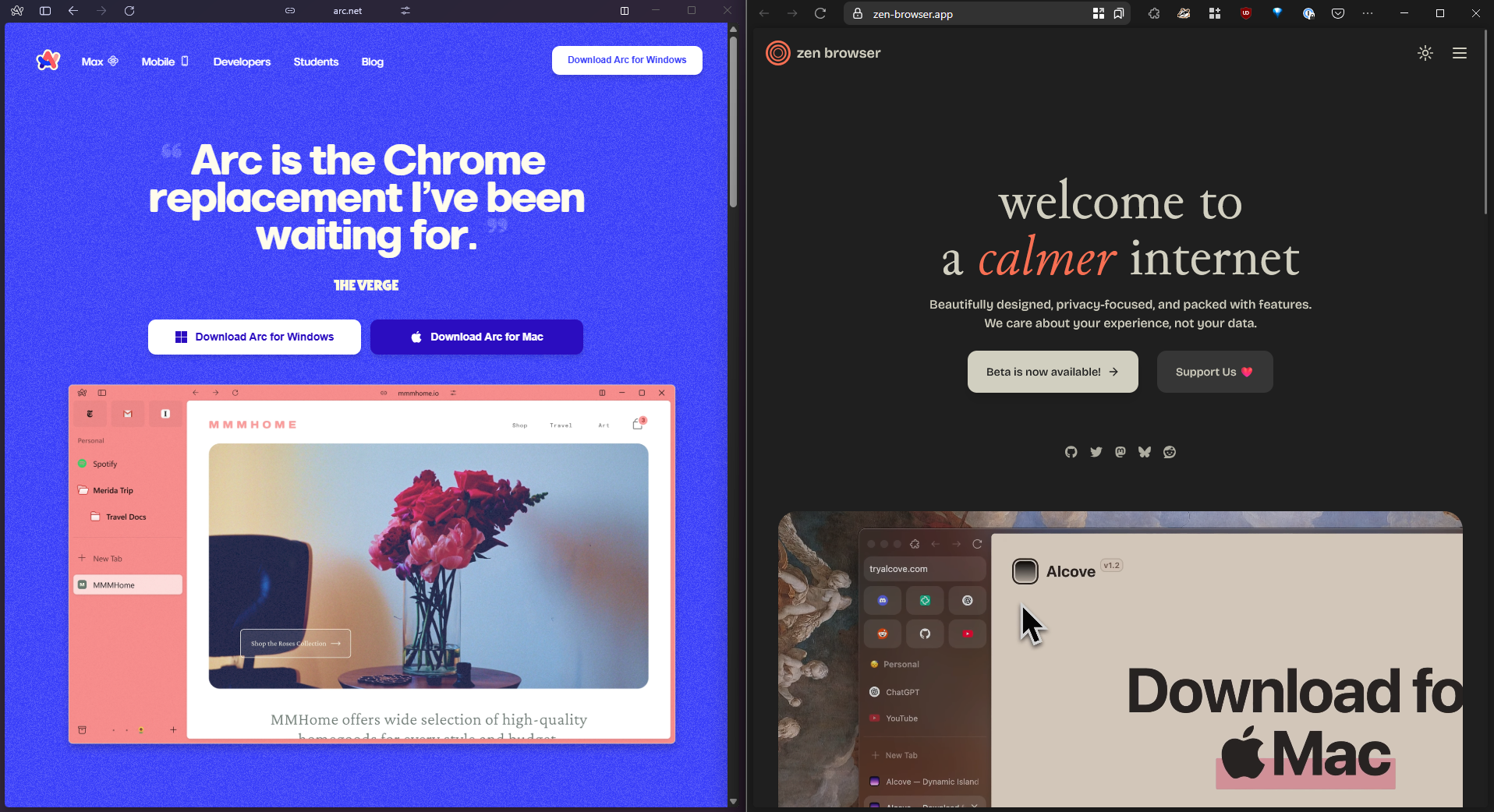
Task: Open Zen GitHub social icon
Action: point(1071,452)
